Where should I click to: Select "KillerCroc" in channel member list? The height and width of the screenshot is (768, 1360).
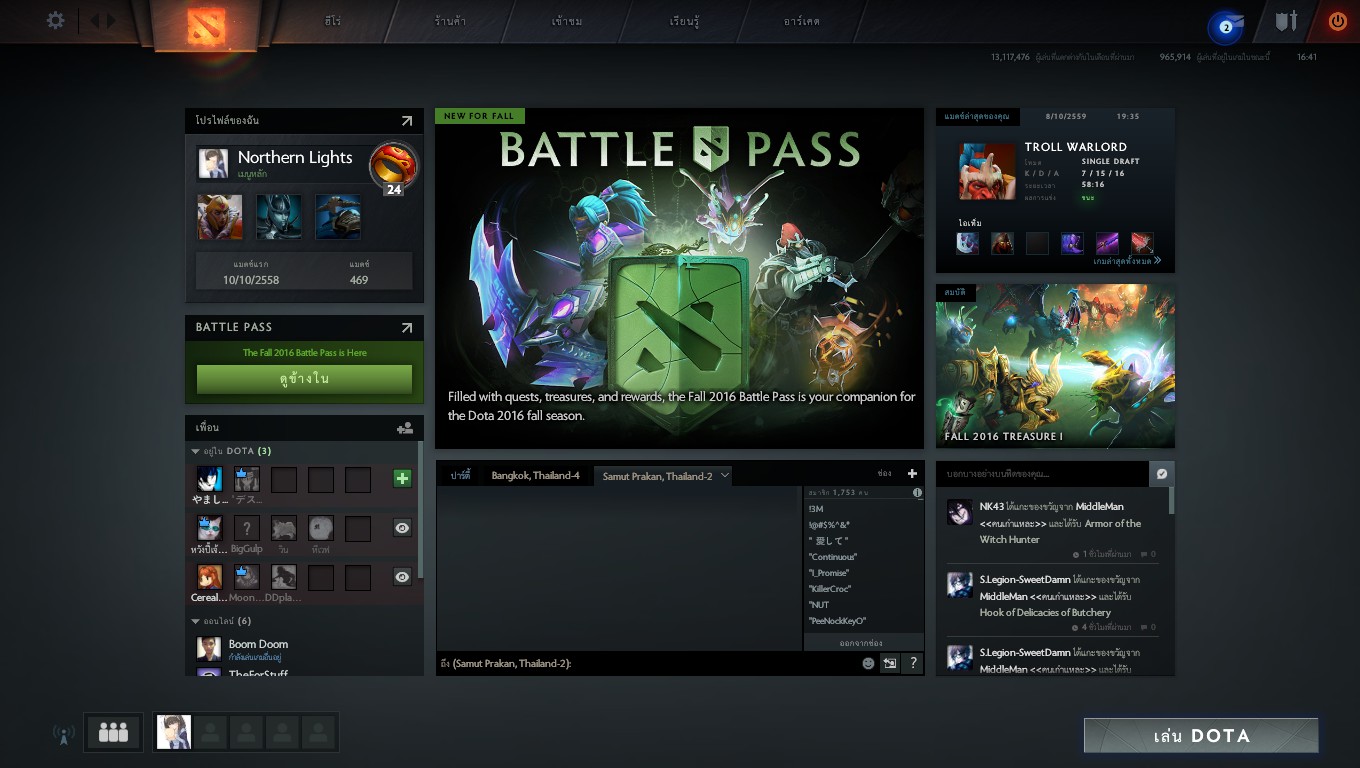(832, 589)
